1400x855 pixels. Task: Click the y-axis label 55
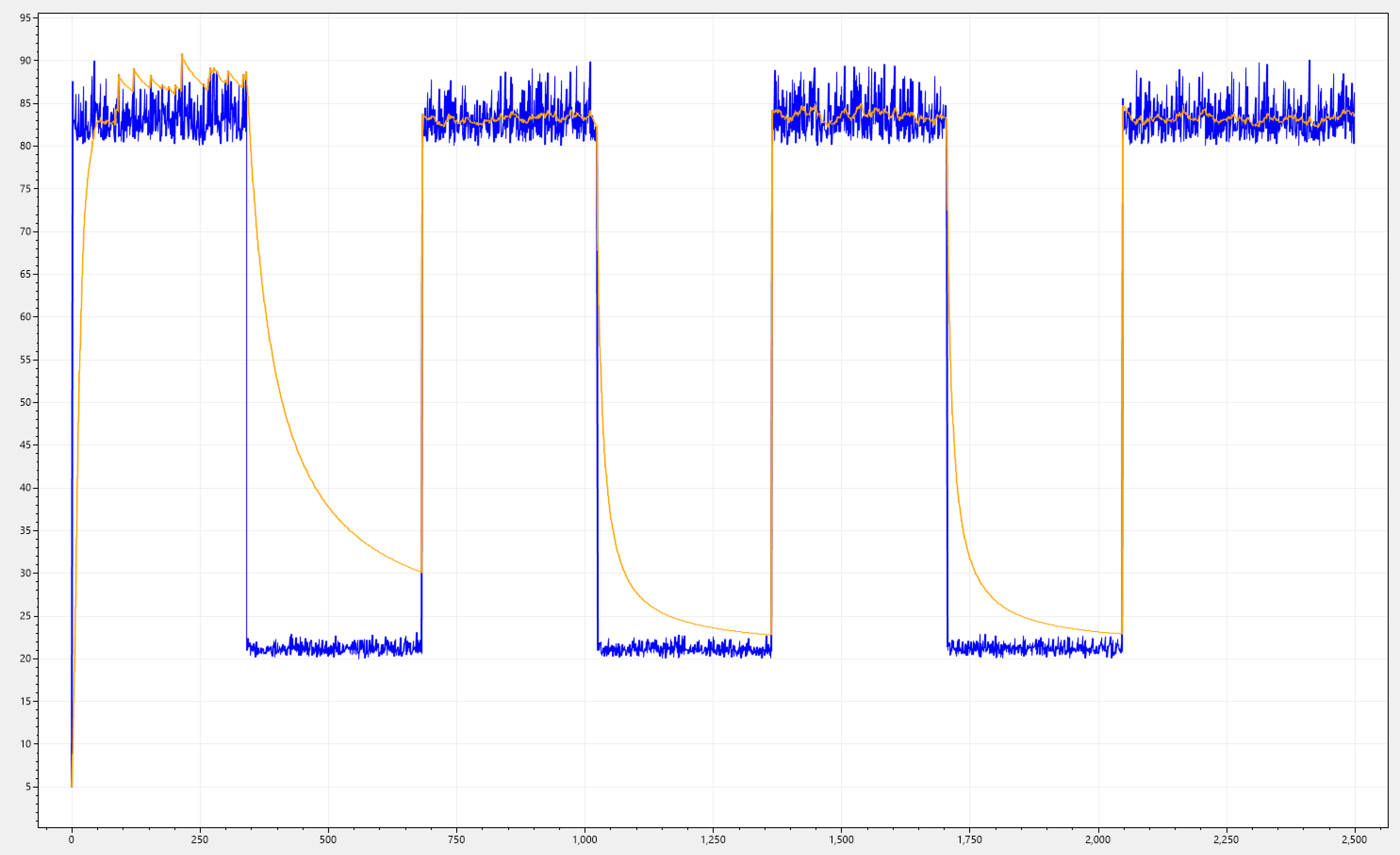(x=25, y=360)
